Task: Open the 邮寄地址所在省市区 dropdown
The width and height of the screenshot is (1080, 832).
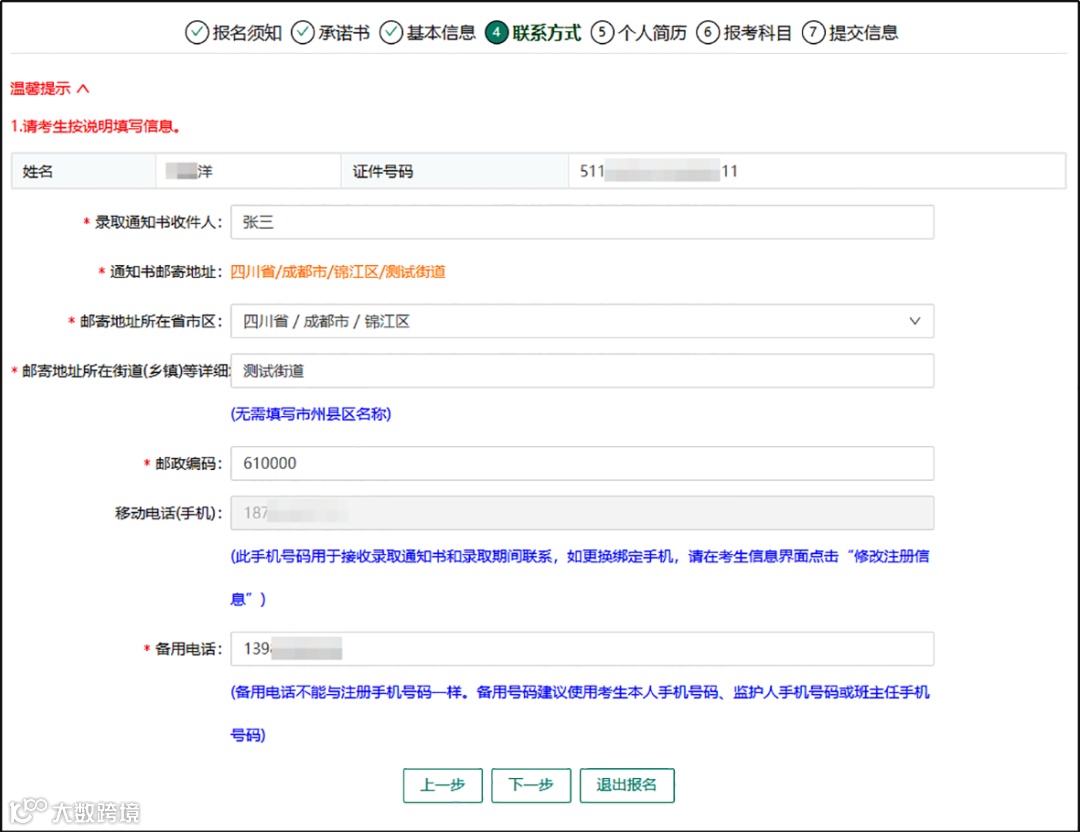Action: [x=915, y=321]
